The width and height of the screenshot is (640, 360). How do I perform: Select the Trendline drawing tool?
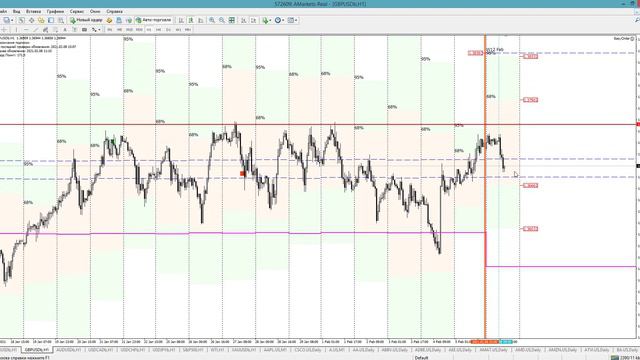(x=36, y=29)
